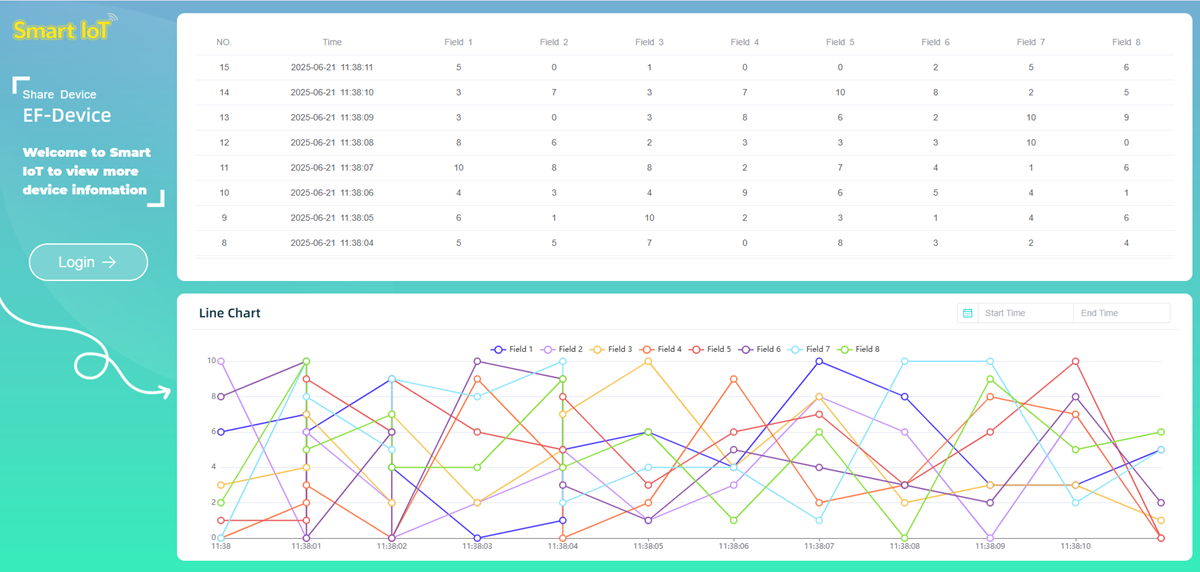The height and width of the screenshot is (572, 1200).
Task: Click the Field 8 column header
Action: pos(1125,42)
